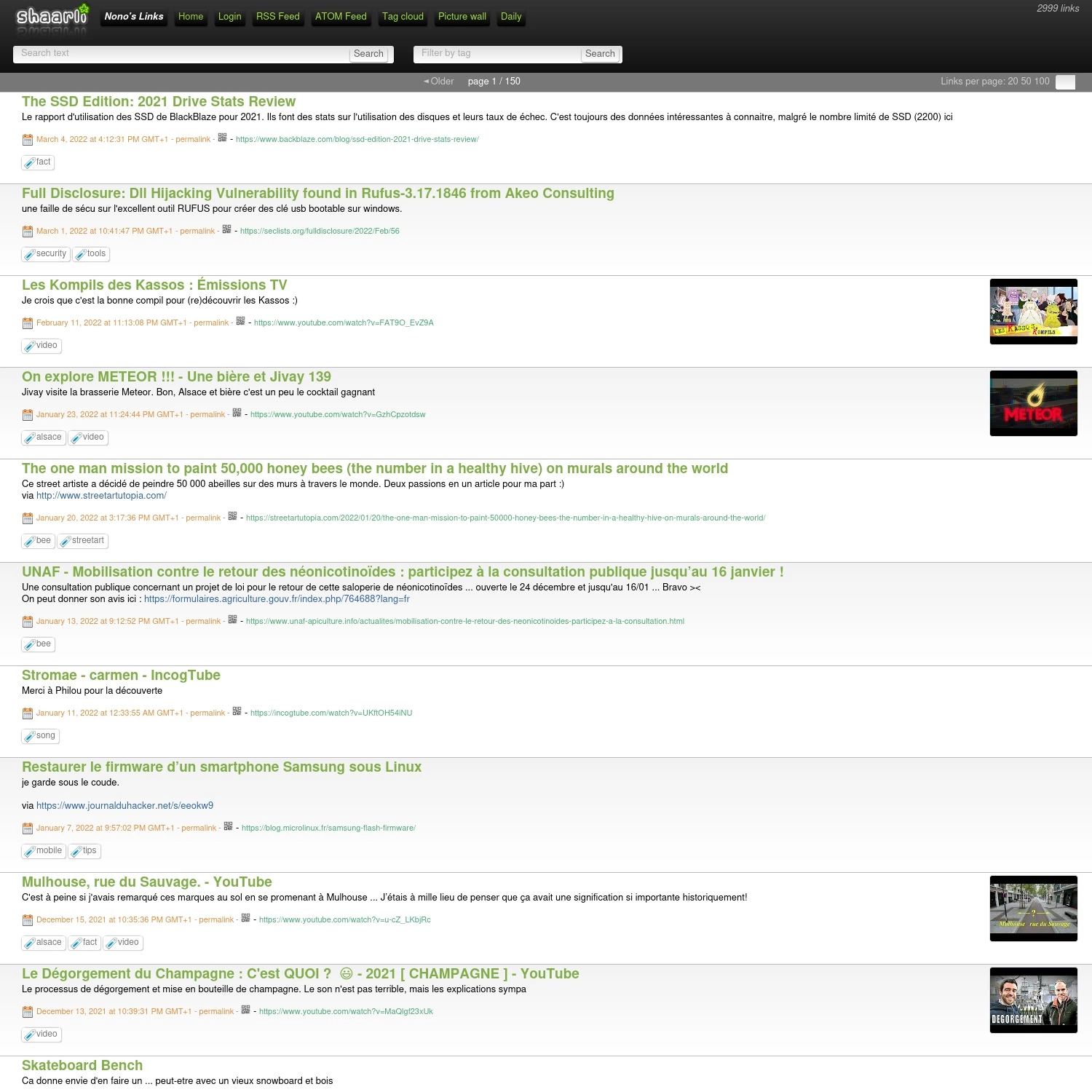Filter by the song tag

(x=41, y=736)
